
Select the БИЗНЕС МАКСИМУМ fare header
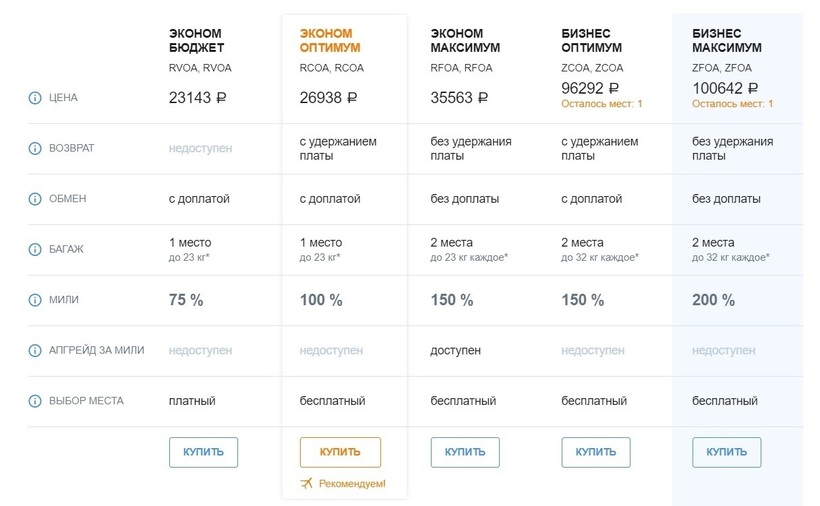pyautogui.click(x=727, y=41)
